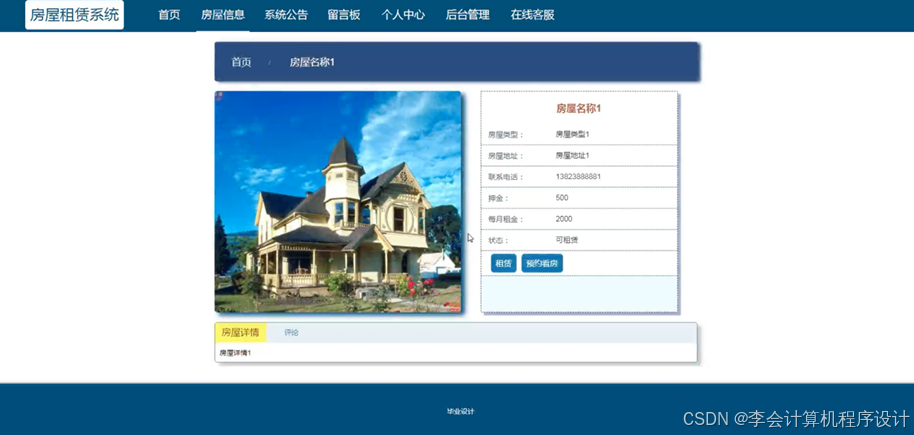Screen dimensions: 914x435
Task: Click the 房屋地址1 value
Action: pyautogui.click(x=572, y=156)
